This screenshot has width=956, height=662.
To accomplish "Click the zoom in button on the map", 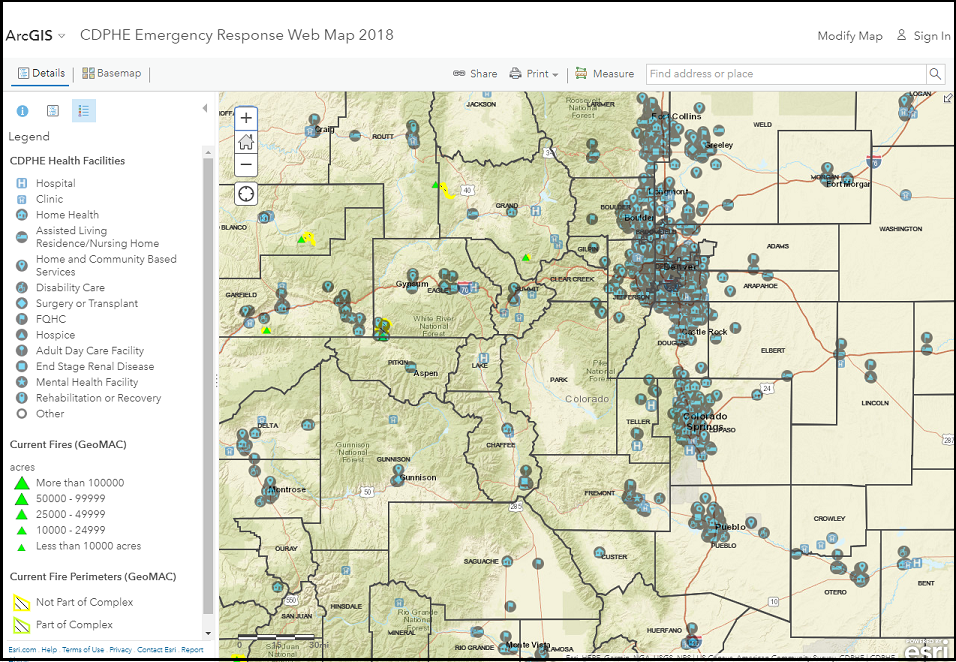I will [x=245, y=118].
